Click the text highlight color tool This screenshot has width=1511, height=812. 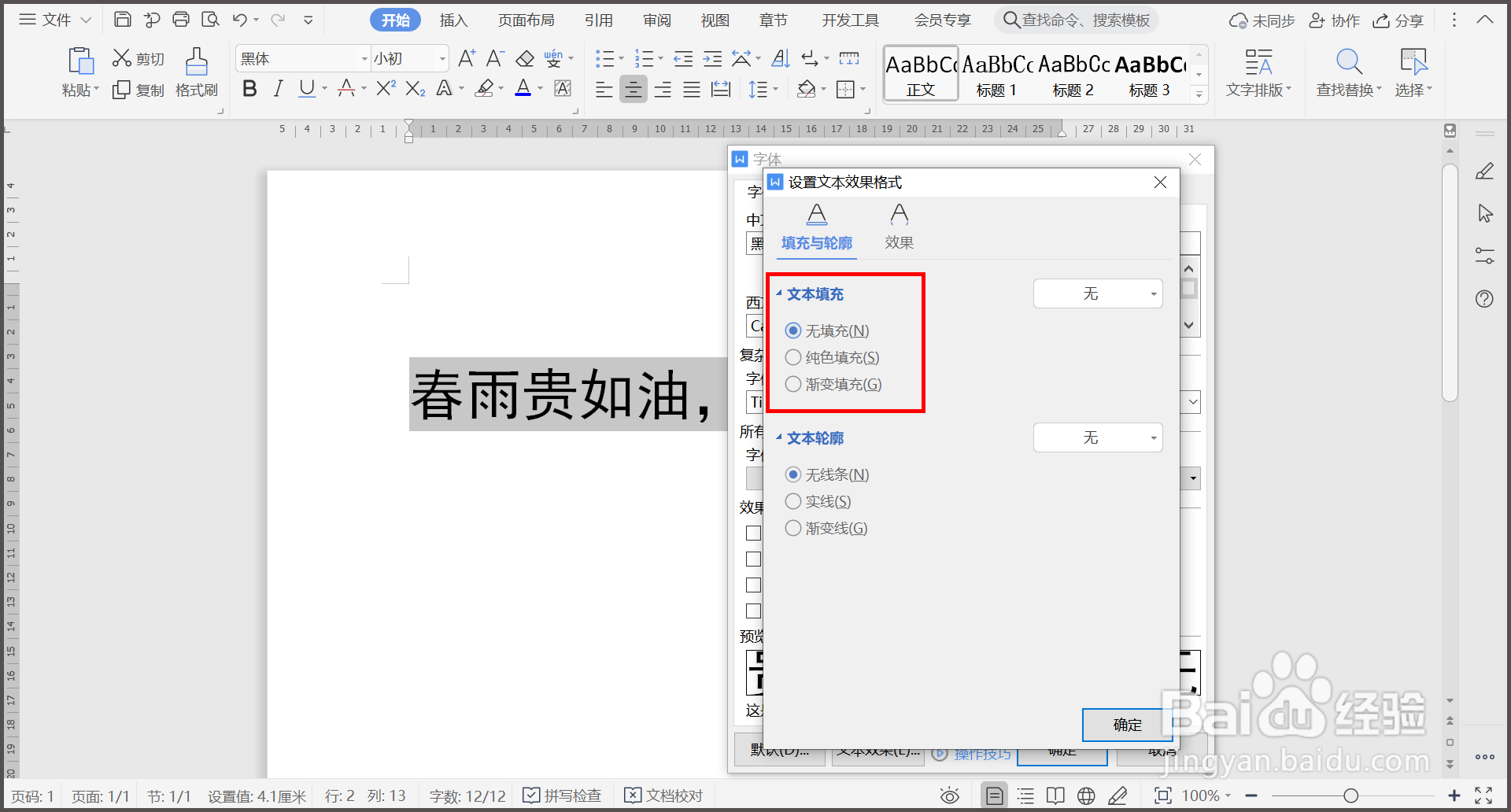pos(485,88)
